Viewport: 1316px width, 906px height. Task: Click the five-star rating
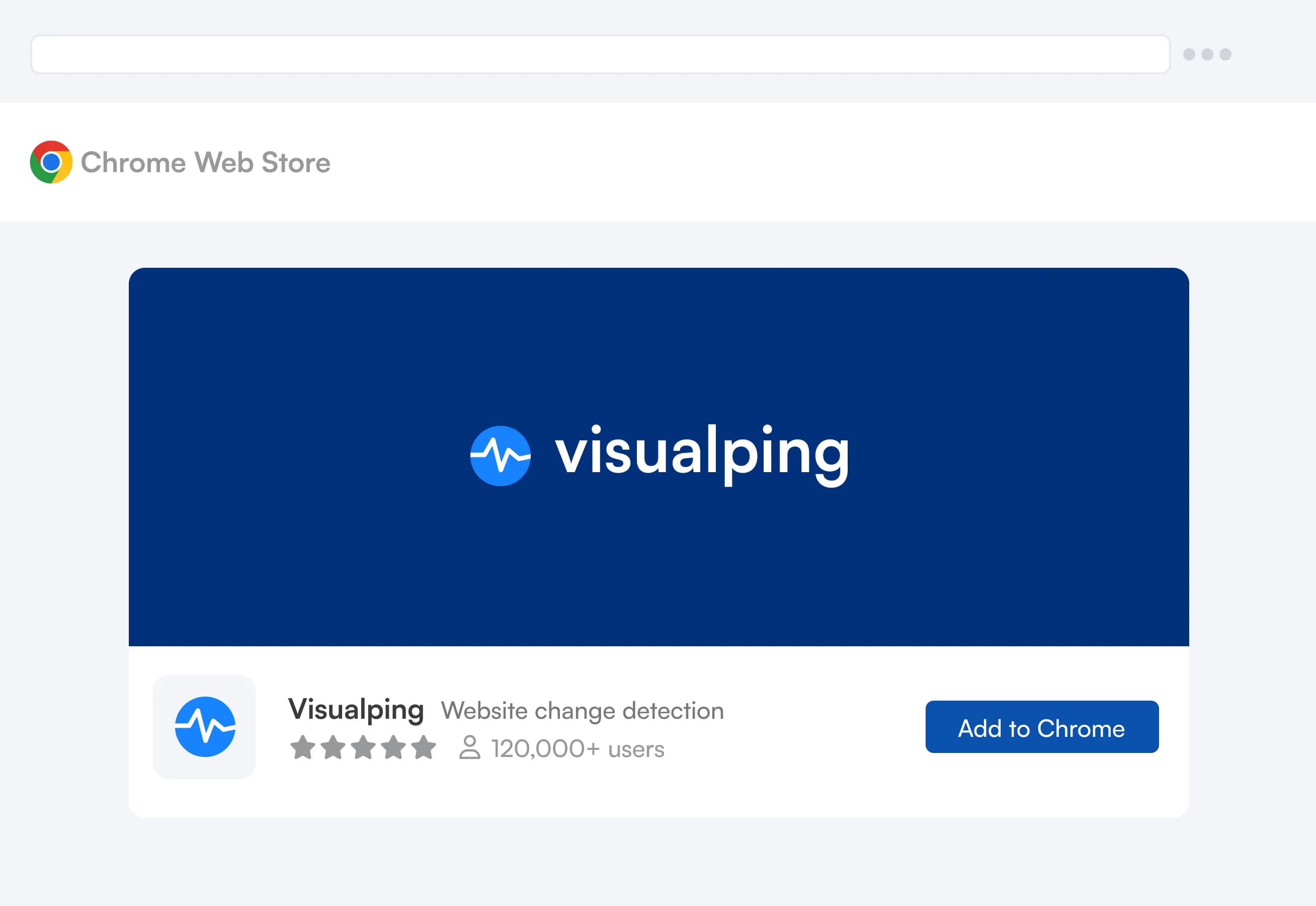(x=363, y=747)
